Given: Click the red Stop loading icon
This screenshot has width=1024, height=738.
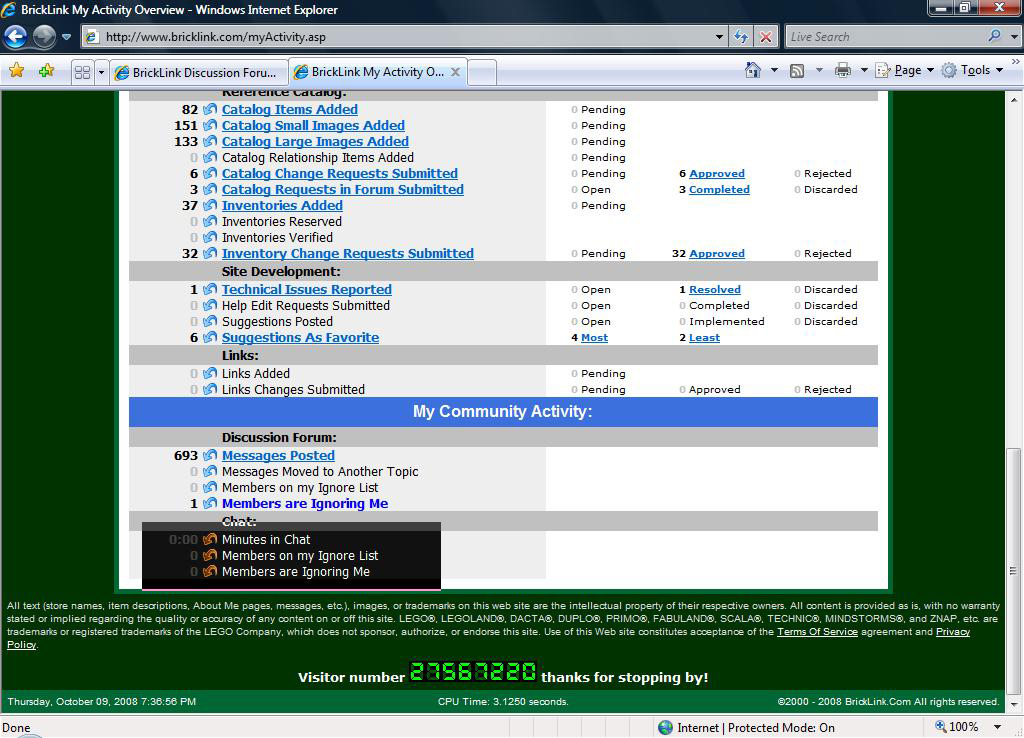Looking at the screenshot, I should [x=765, y=37].
